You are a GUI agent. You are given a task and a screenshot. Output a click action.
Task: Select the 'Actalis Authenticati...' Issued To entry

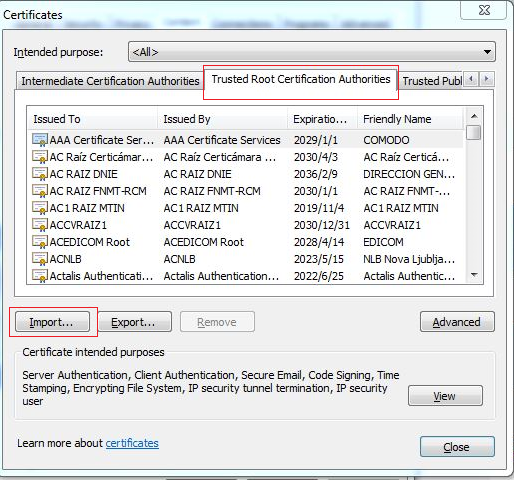pyautogui.click(x=101, y=276)
